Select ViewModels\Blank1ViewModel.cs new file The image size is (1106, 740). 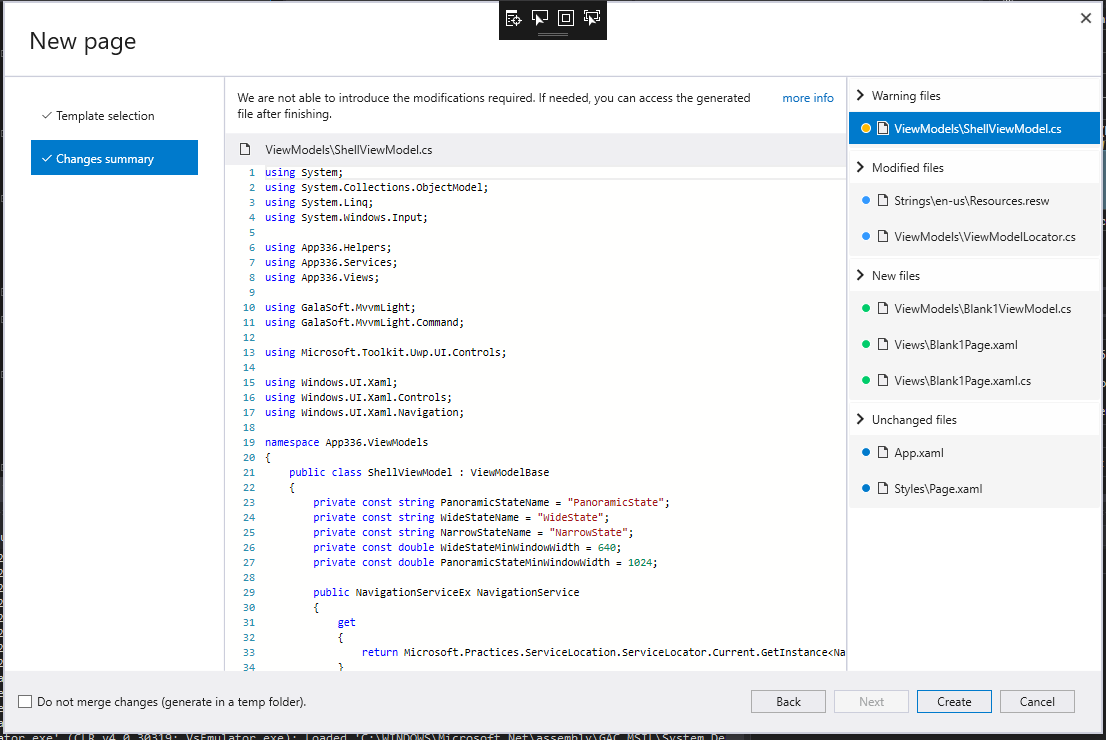pyautogui.click(x=974, y=308)
